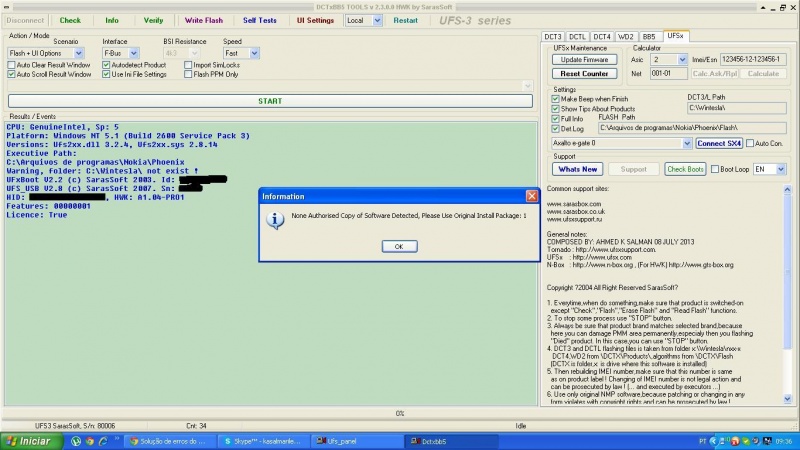
Task: Click the Restart toolbar button
Action: [406, 20]
